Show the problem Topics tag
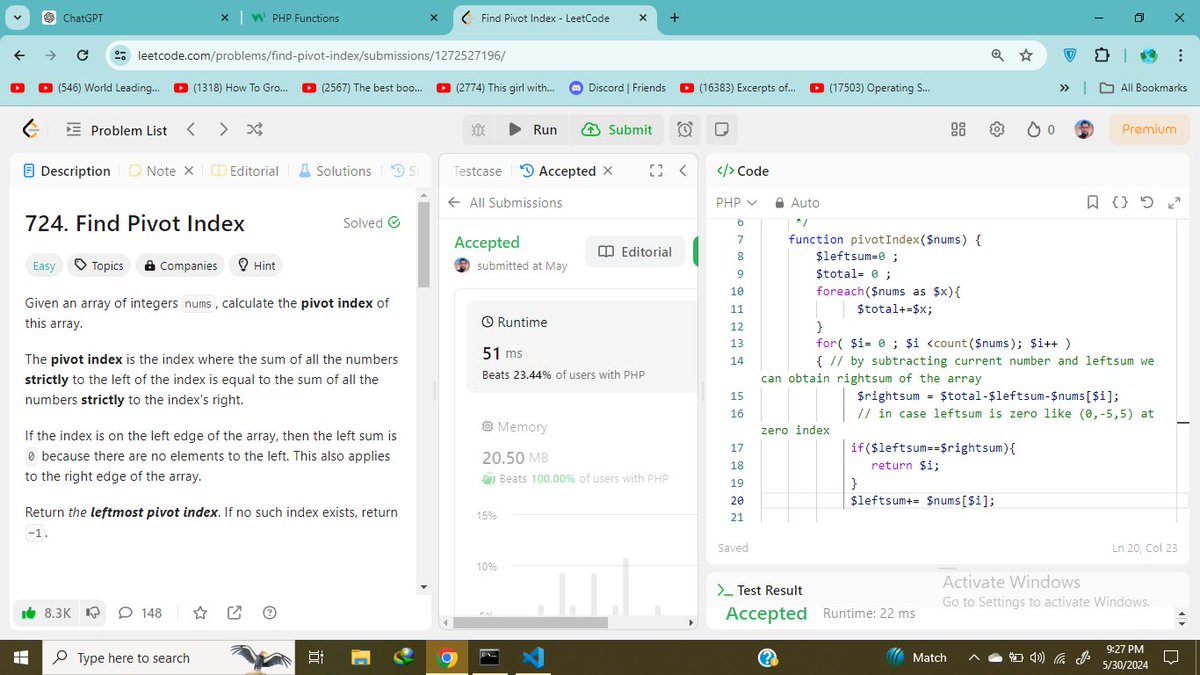Screen dimensions: 1200x675 (99, 265)
